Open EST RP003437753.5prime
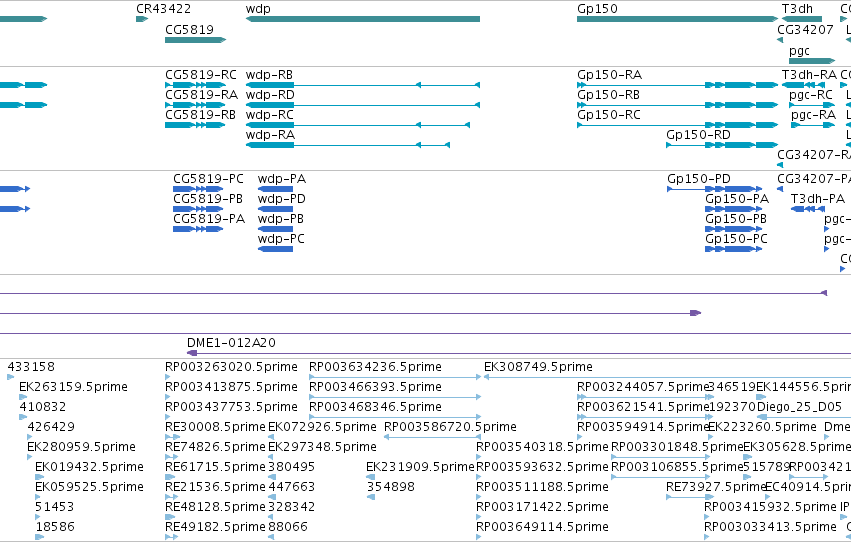Screen dimensions: 851x542 (x=168, y=417)
